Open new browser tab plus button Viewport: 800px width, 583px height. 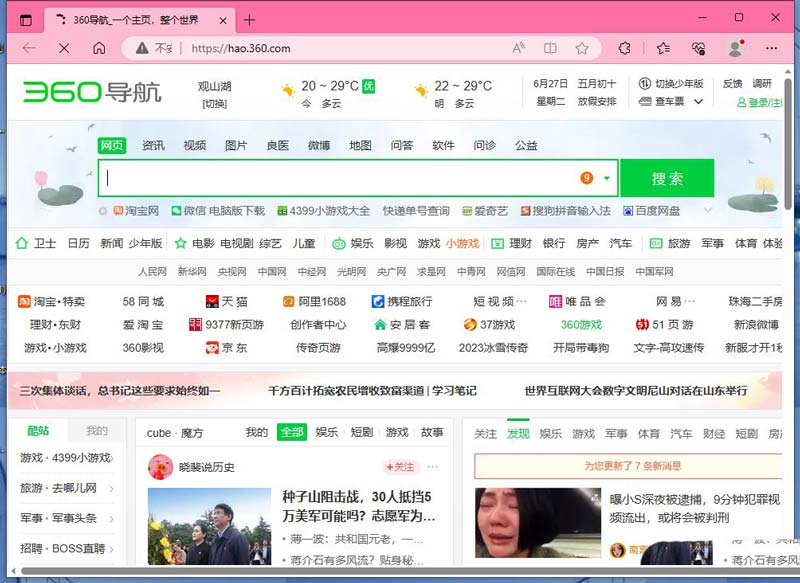point(249,20)
